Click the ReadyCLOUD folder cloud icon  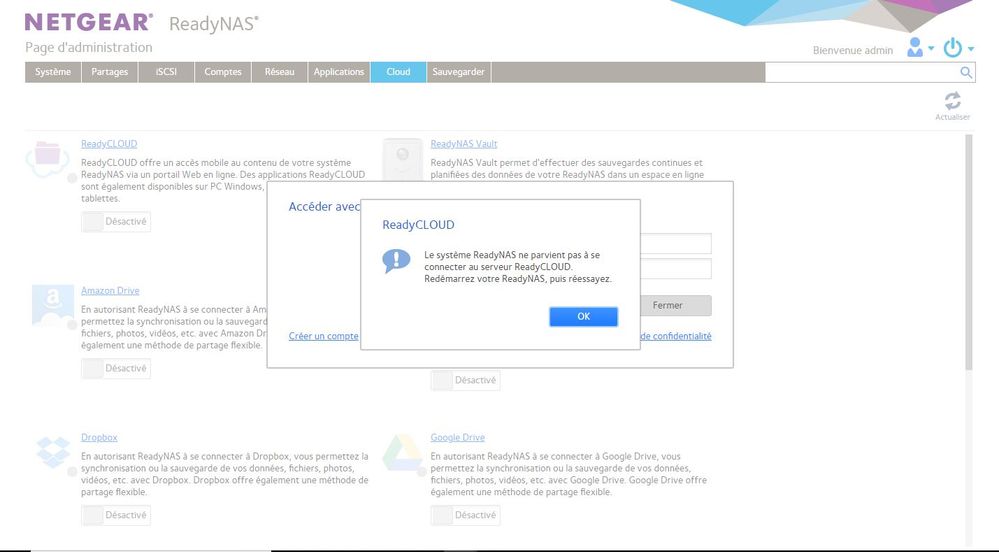[48, 159]
